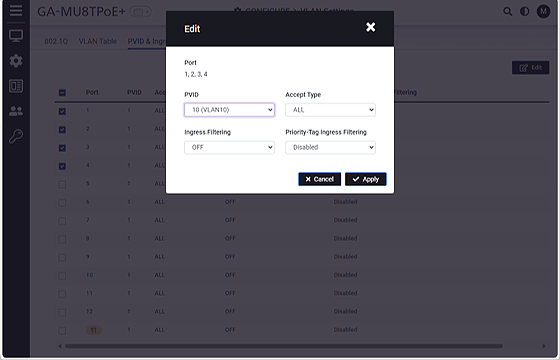Click the device badge next to GA-MU8TPoE+
The height and width of the screenshot is (360, 560).
(140, 12)
